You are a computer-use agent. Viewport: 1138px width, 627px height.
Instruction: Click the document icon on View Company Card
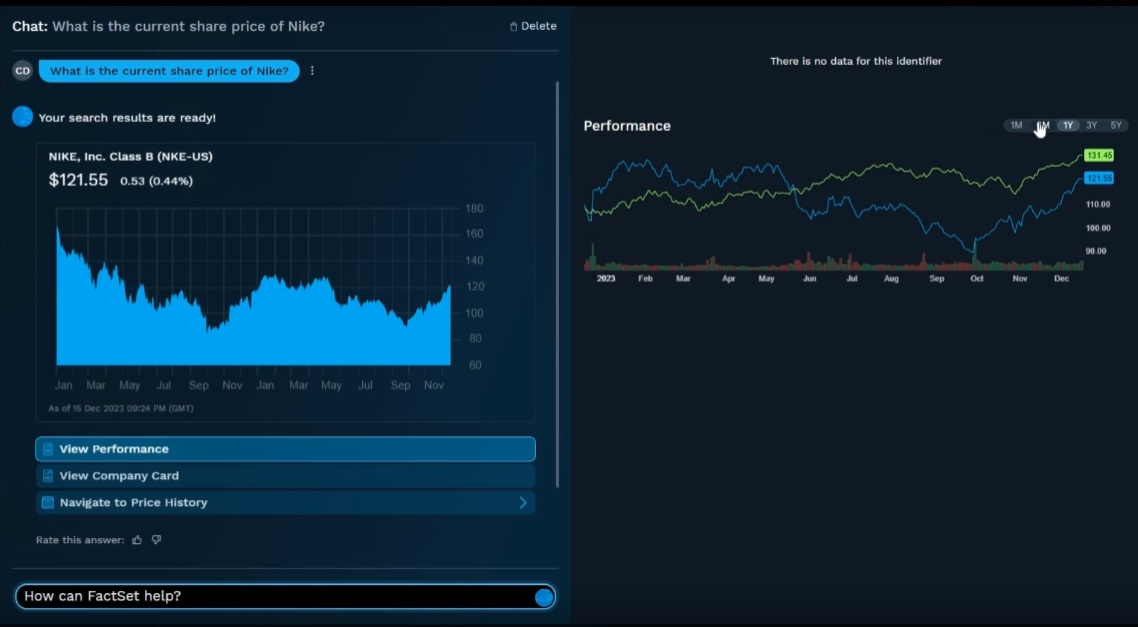[48, 476]
